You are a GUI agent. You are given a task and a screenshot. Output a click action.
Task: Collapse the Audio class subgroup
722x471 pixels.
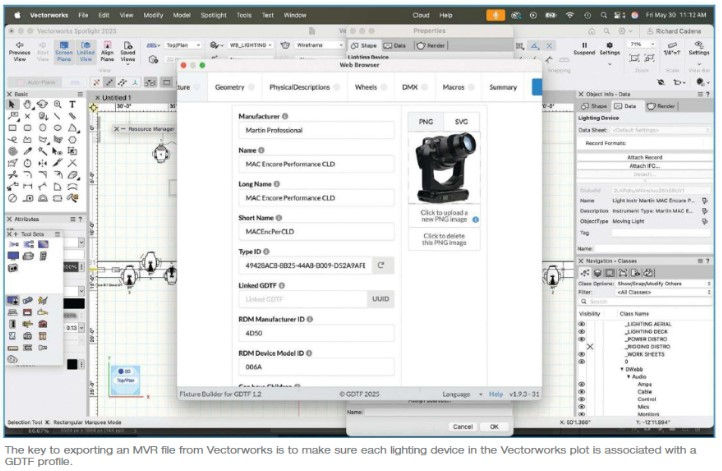pos(629,377)
